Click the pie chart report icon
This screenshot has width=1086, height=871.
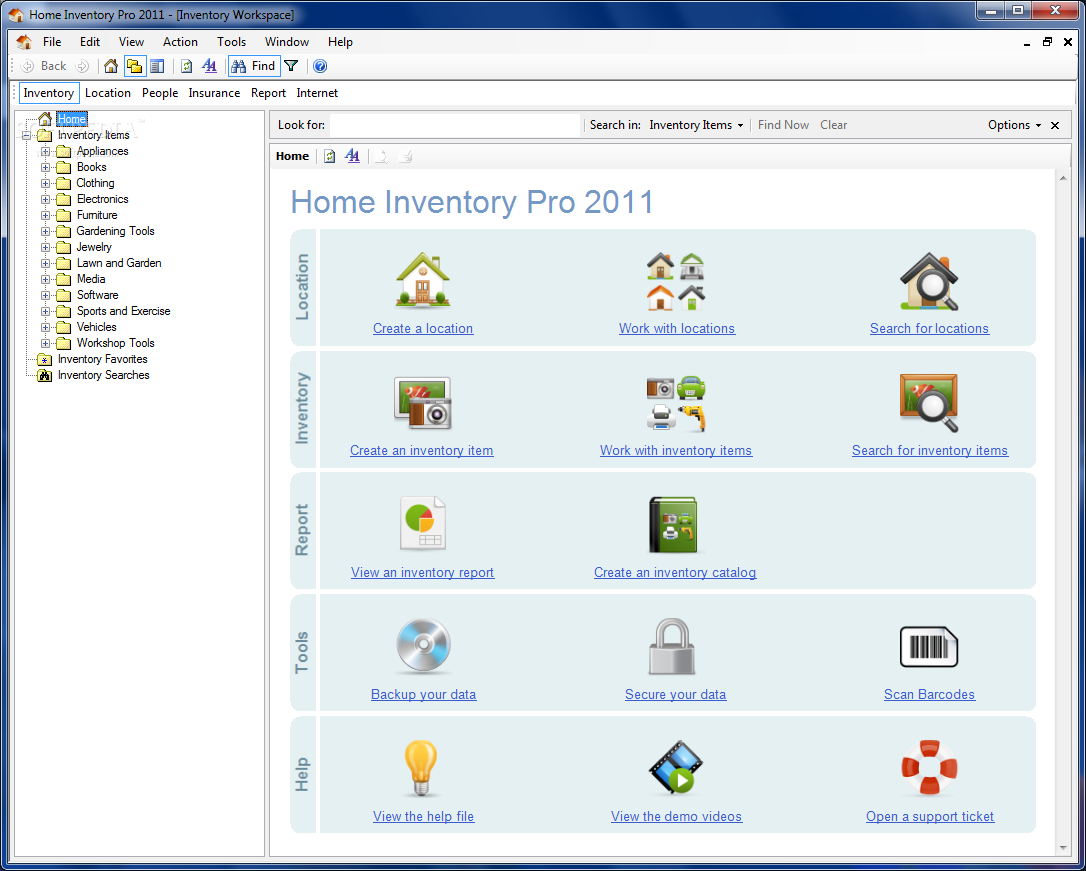[423, 523]
